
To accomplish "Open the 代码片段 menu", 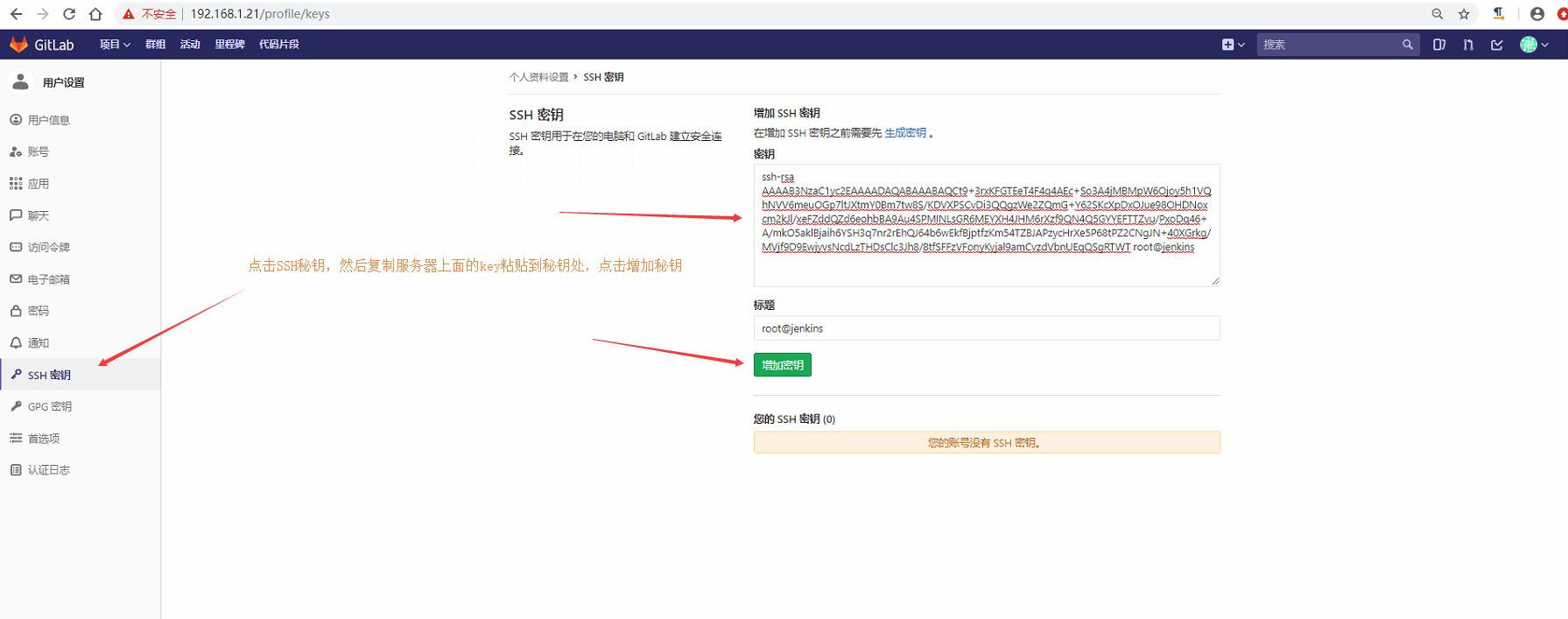I will [278, 45].
